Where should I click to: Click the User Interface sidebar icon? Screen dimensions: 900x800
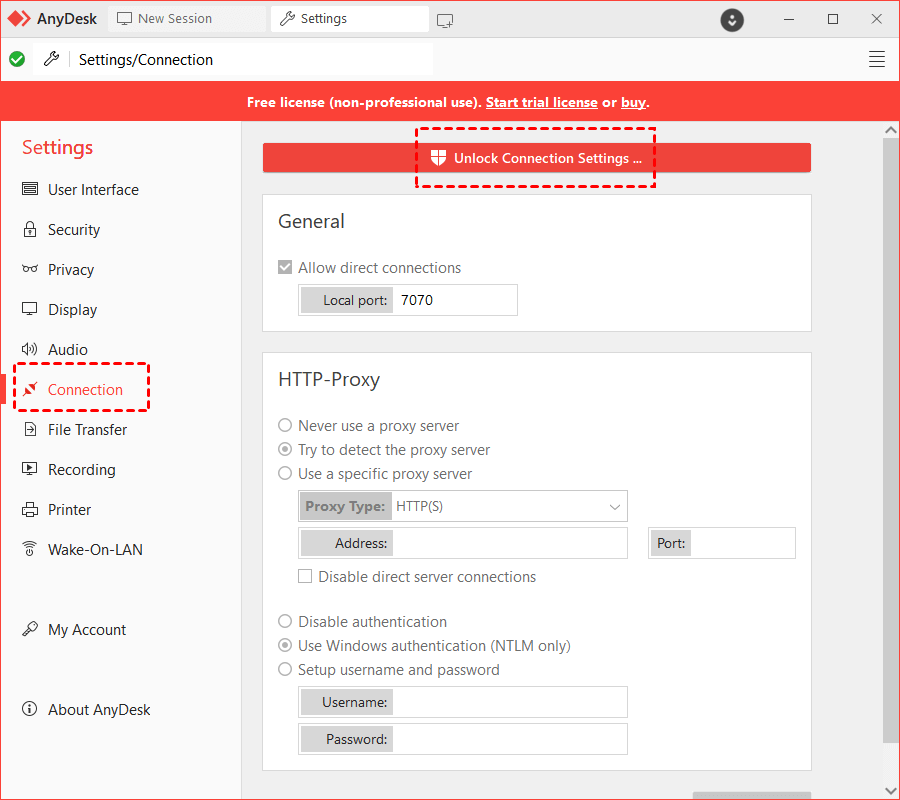click(30, 189)
